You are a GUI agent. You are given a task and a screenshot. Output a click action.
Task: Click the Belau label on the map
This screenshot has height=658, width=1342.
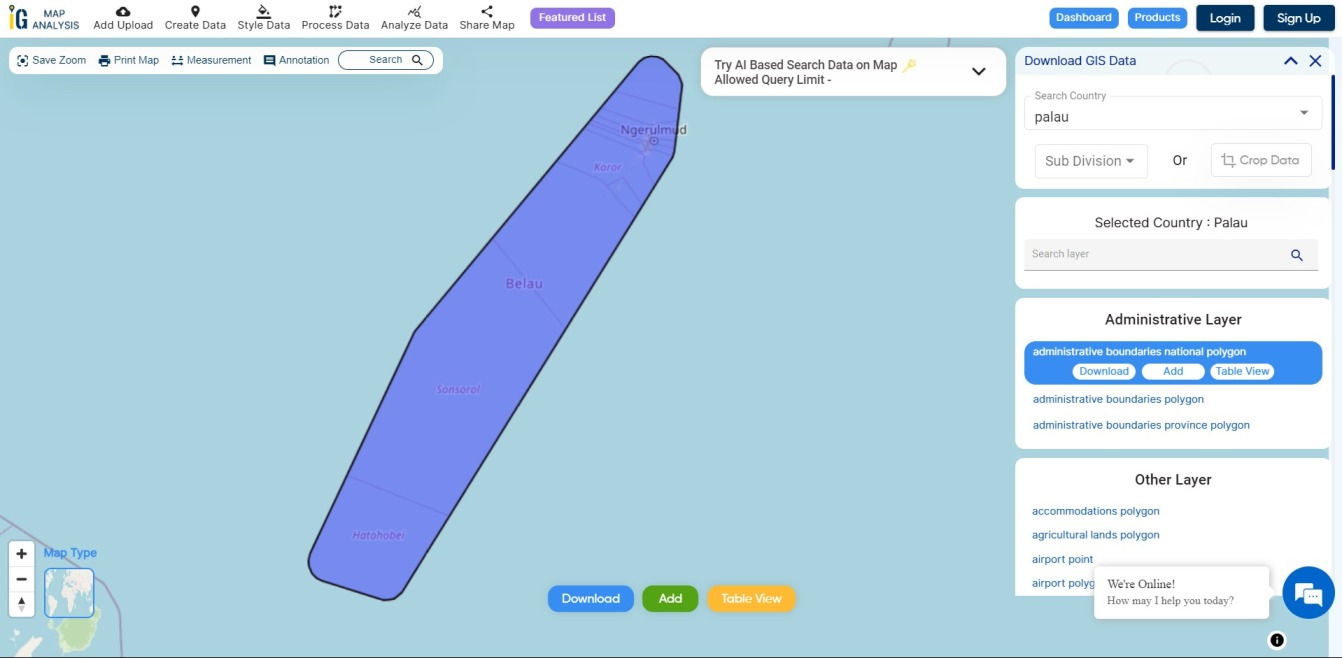point(524,284)
